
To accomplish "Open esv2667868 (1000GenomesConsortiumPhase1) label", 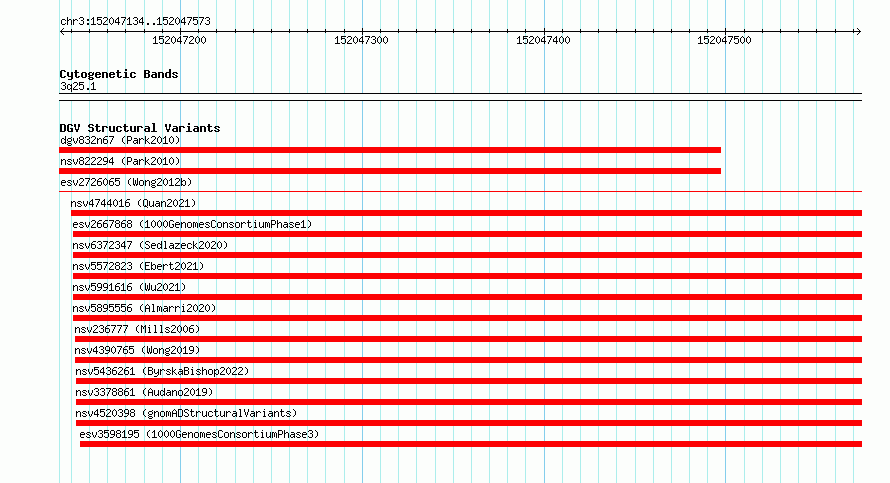I will [x=192, y=224].
